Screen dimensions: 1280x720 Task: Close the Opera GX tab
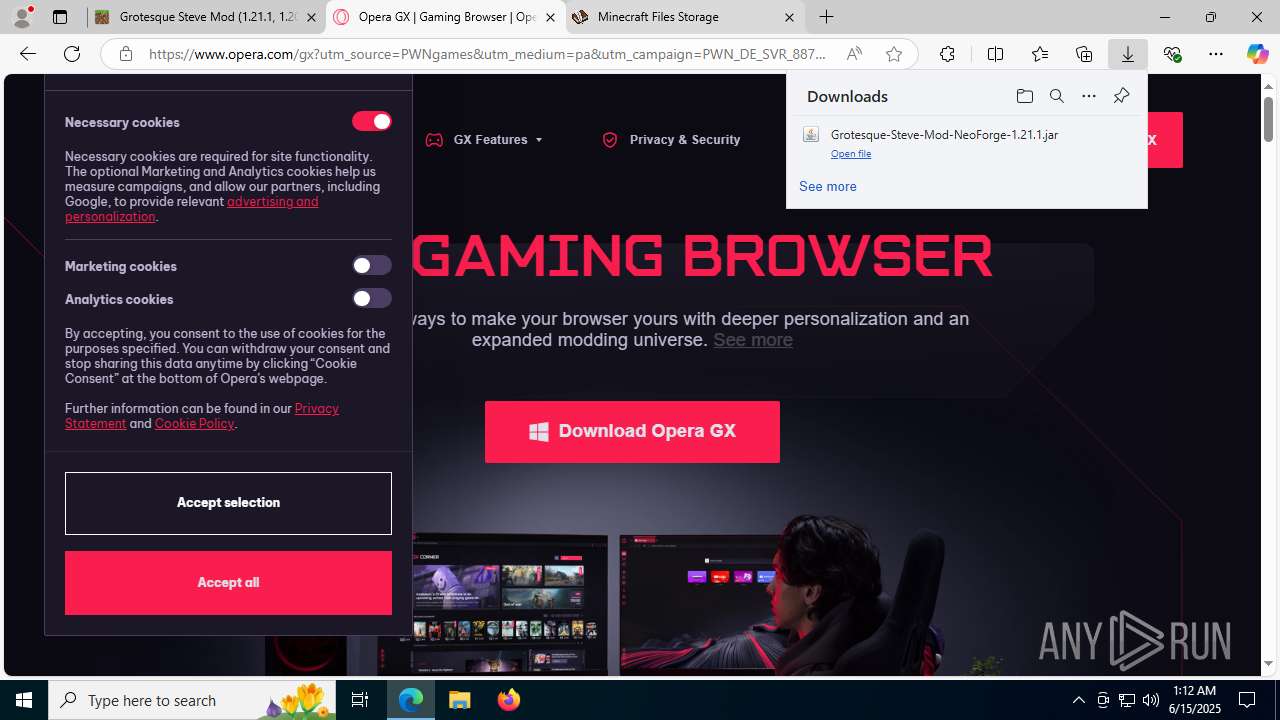pos(550,17)
